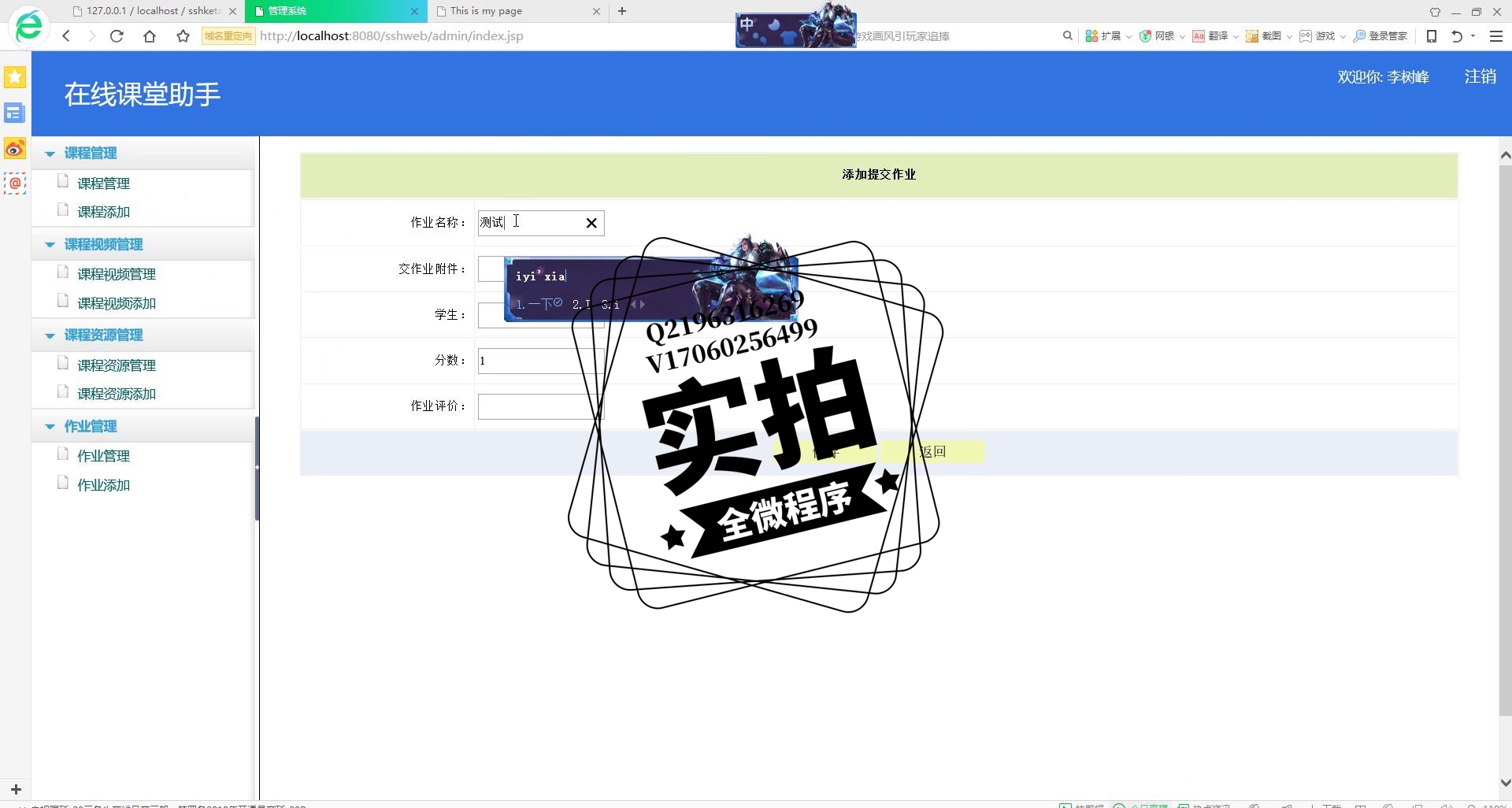This screenshot has height=808, width=1512.
Task: Go to browser home page icon
Action: [x=150, y=36]
